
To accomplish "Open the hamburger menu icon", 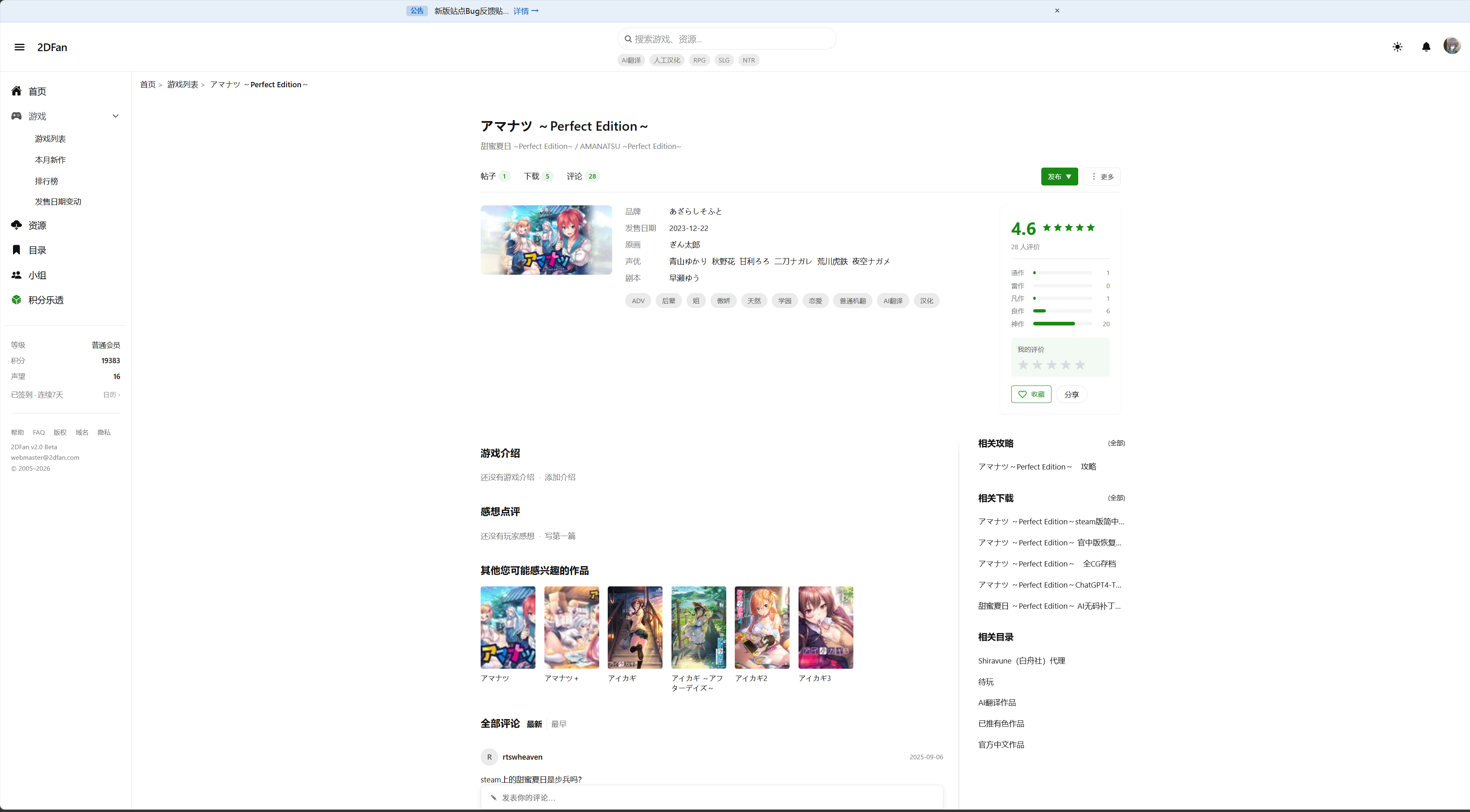I will pos(19,47).
